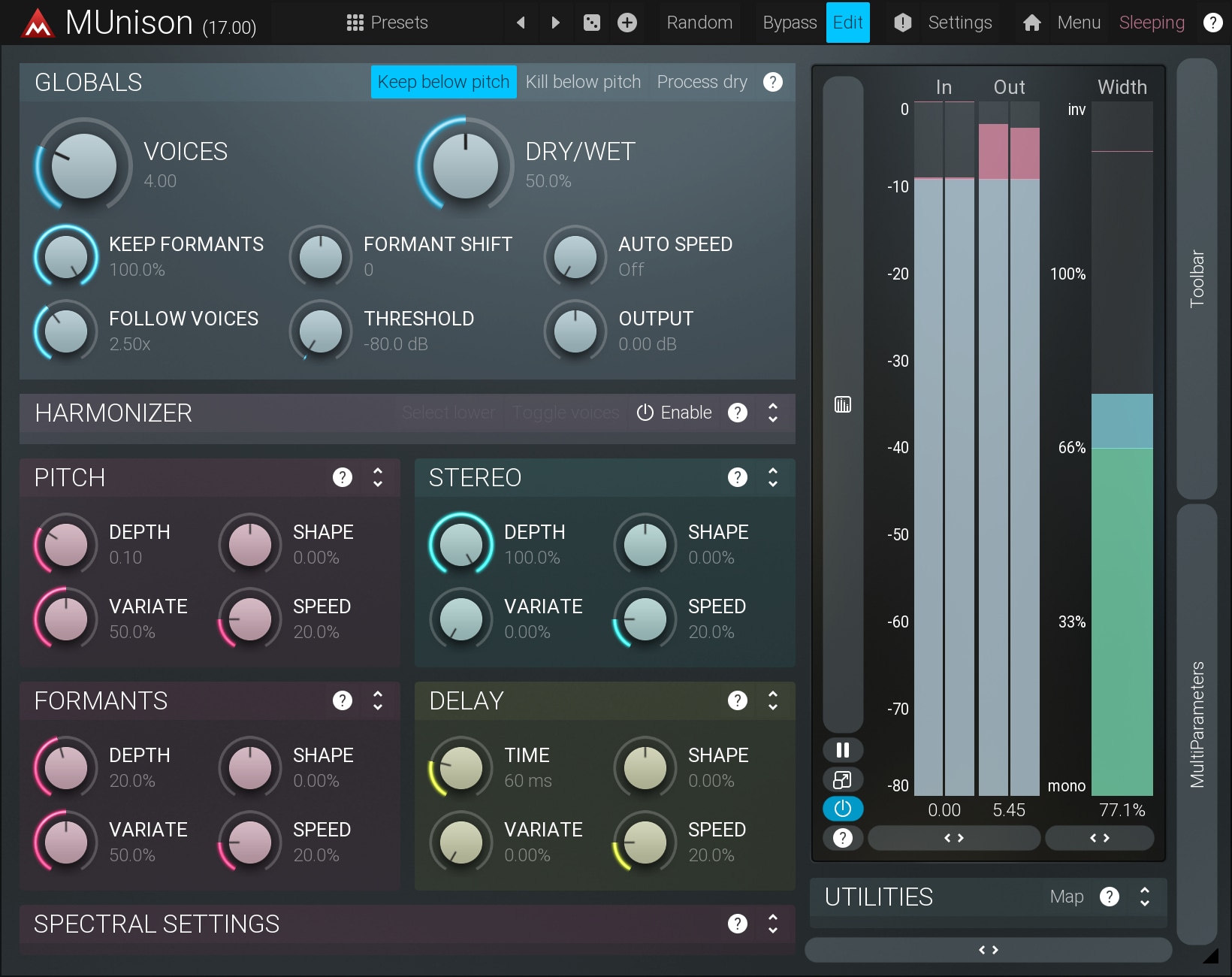Go to previous preset with left arrow

point(521,23)
